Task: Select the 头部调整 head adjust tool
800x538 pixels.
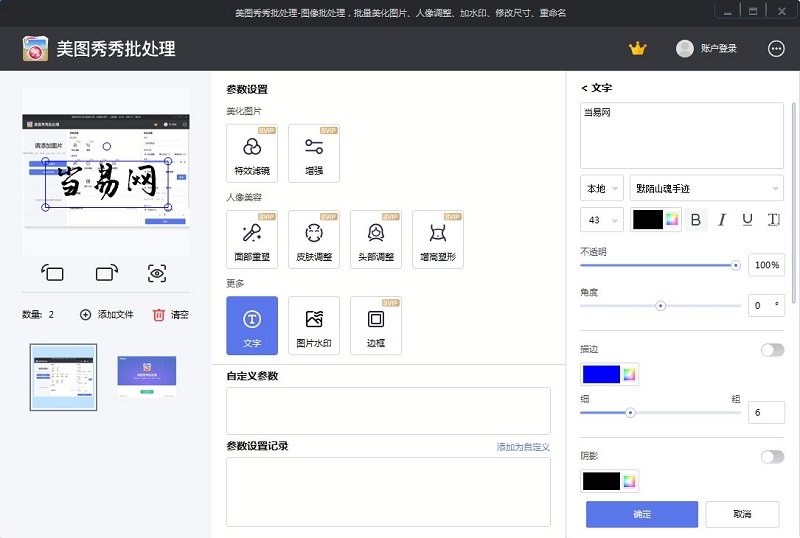Action: click(376, 239)
